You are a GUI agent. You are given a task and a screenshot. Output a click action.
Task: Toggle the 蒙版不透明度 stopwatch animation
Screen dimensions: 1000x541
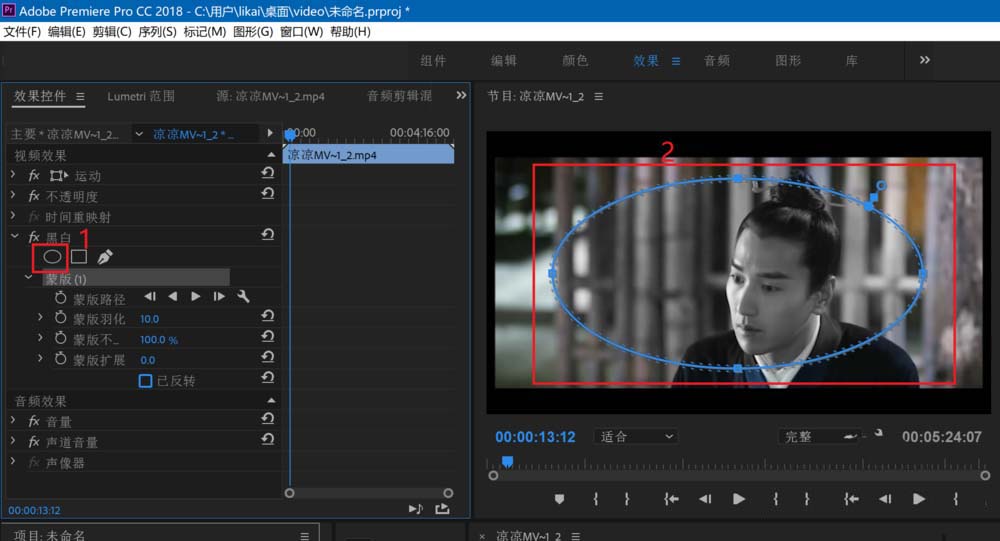(61, 338)
